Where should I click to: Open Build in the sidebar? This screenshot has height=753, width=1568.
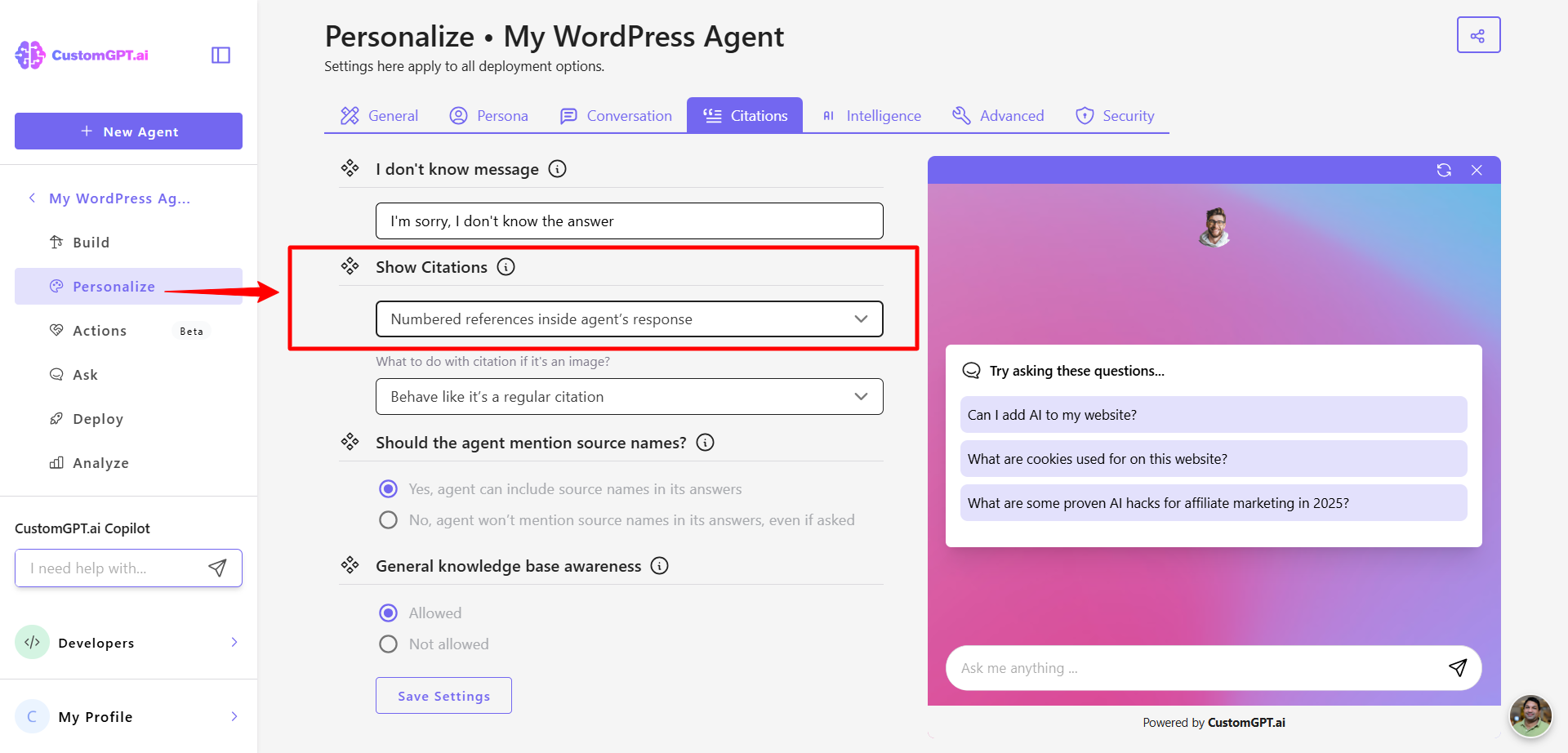point(128,243)
